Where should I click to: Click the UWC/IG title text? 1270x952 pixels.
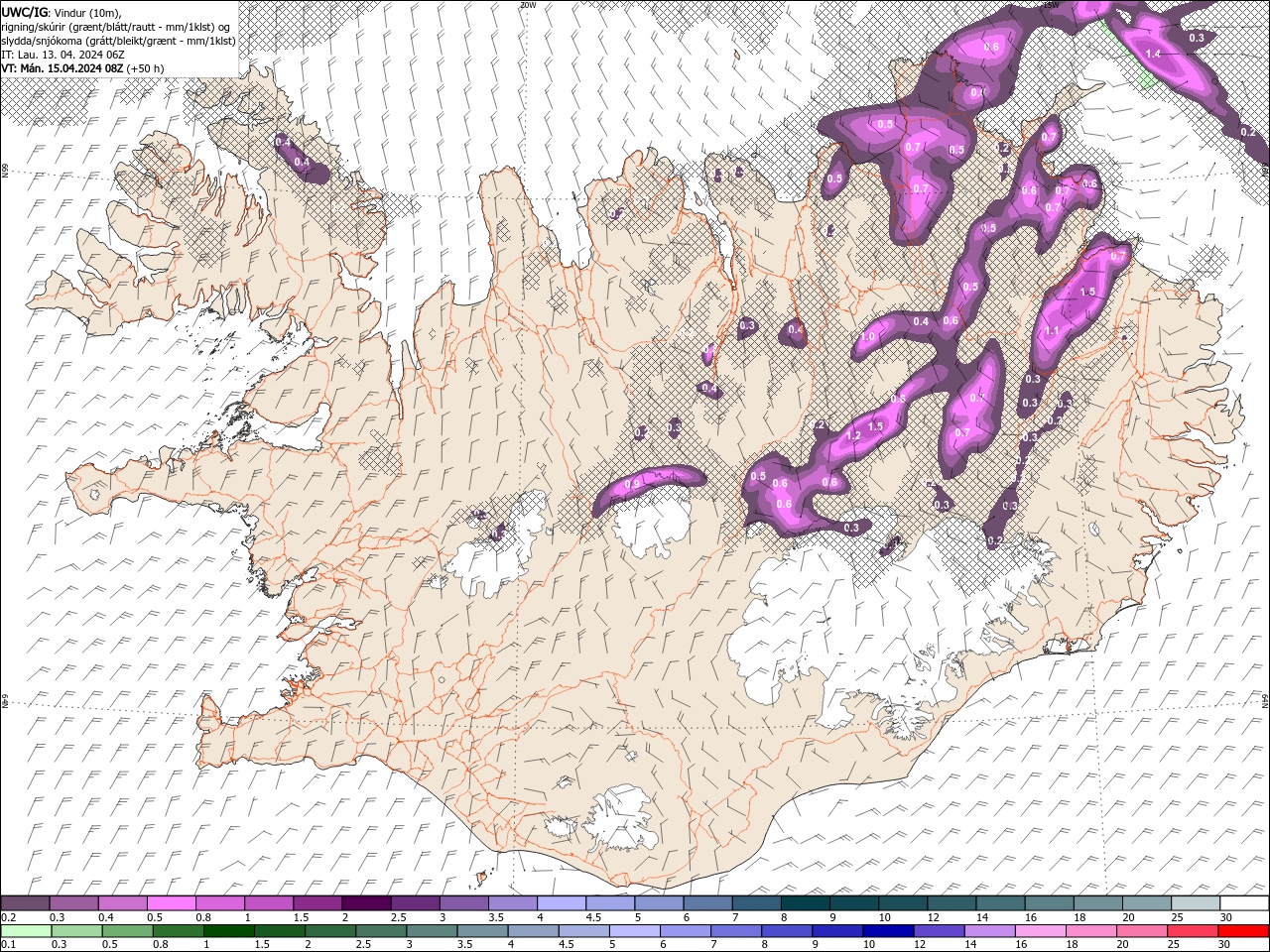(23, 11)
